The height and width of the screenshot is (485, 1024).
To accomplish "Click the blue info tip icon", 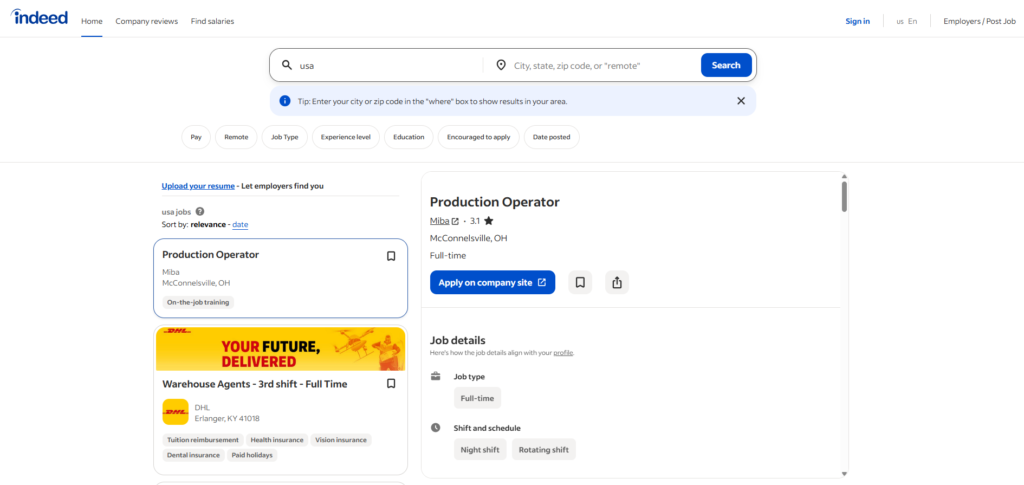I will pos(285,101).
